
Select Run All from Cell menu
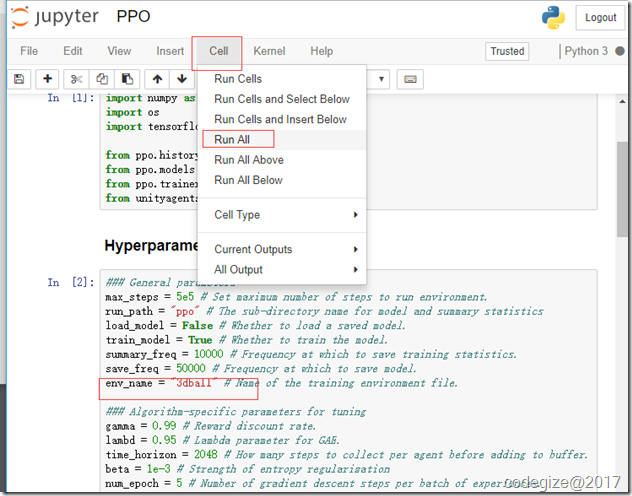pos(232,140)
